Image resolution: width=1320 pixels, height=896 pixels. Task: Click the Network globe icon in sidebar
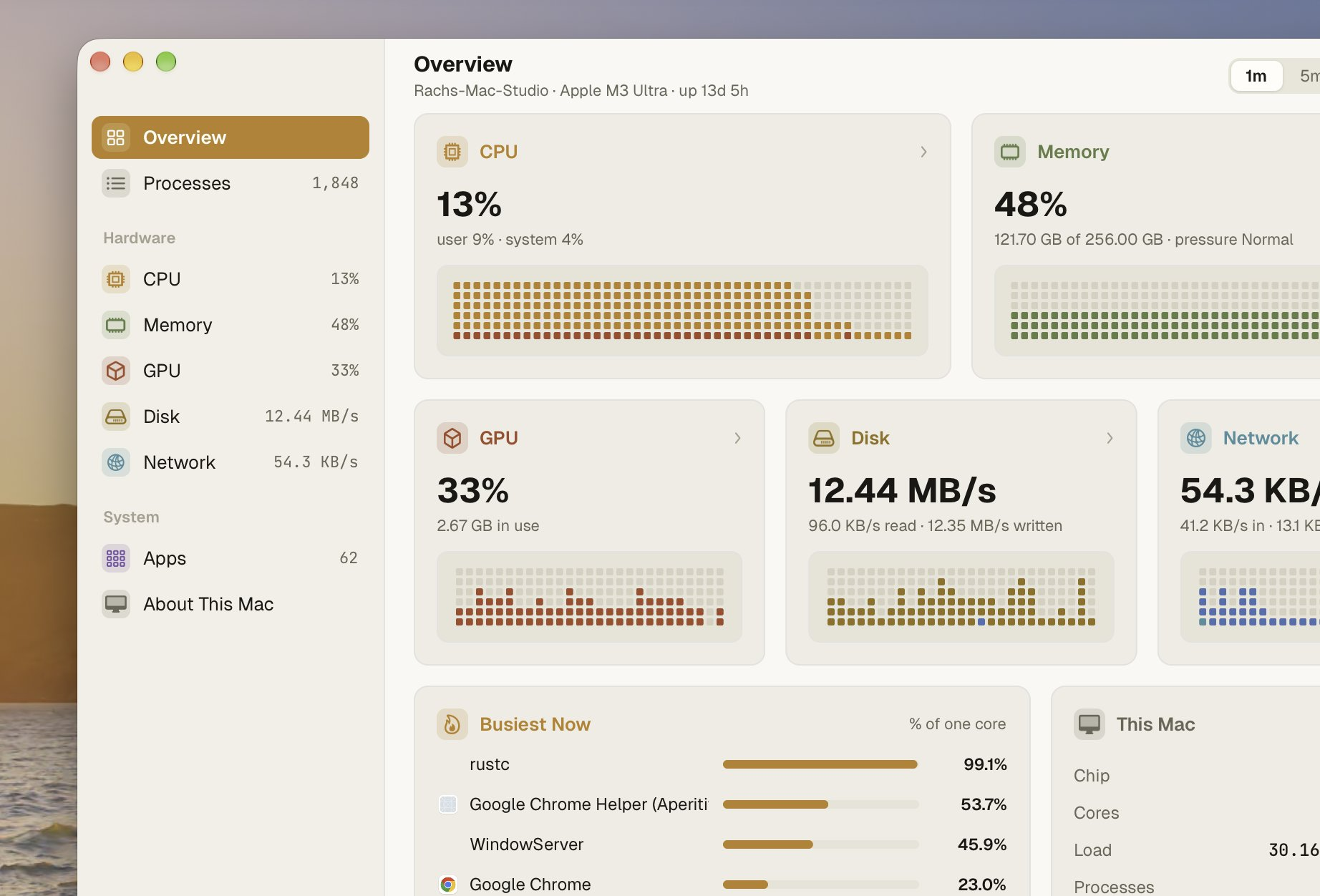(116, 462)
